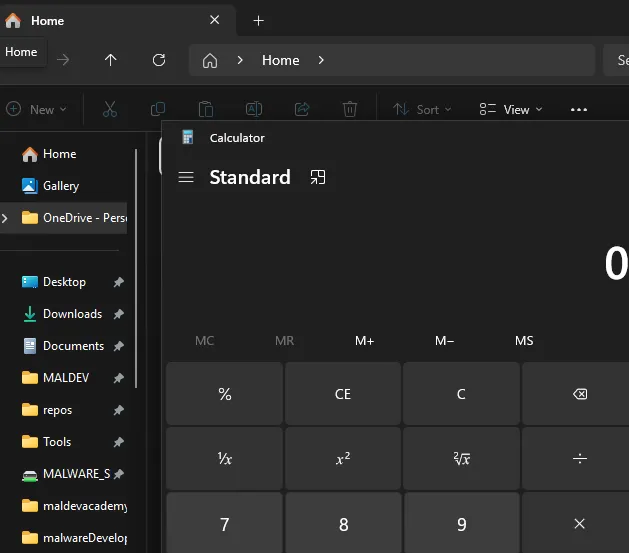Screen dimensions: 629x553
Task: Click the See more ellipsis in File Explorer
Action: click(579, 109)
